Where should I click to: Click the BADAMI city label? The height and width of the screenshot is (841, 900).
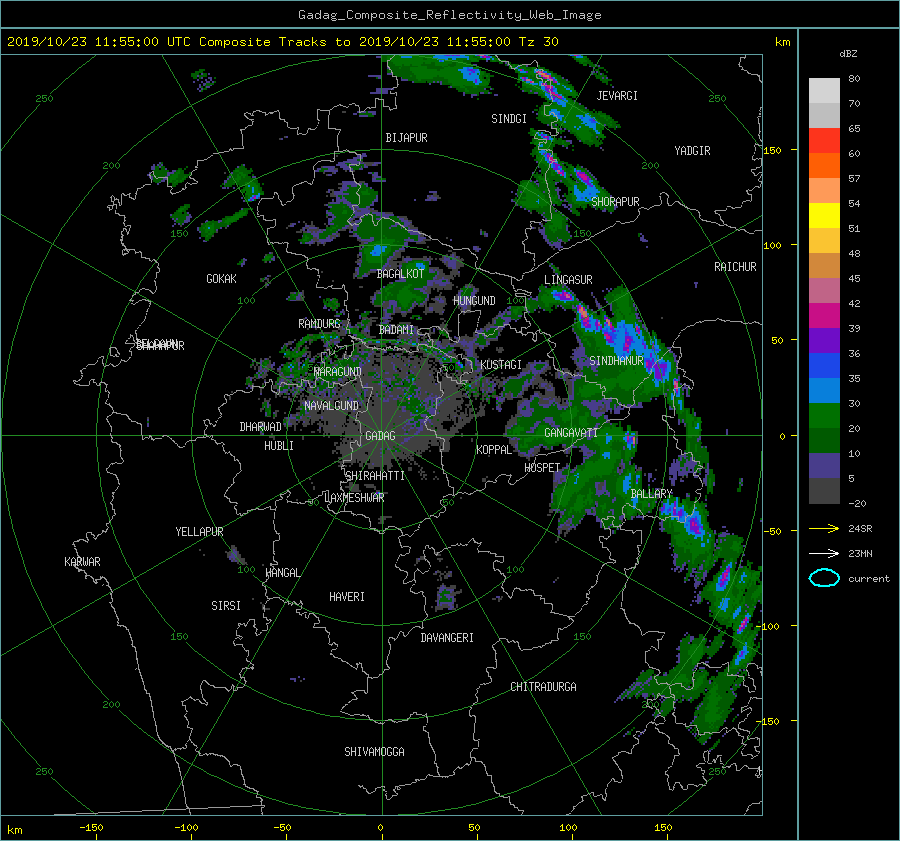coord(396,330)
